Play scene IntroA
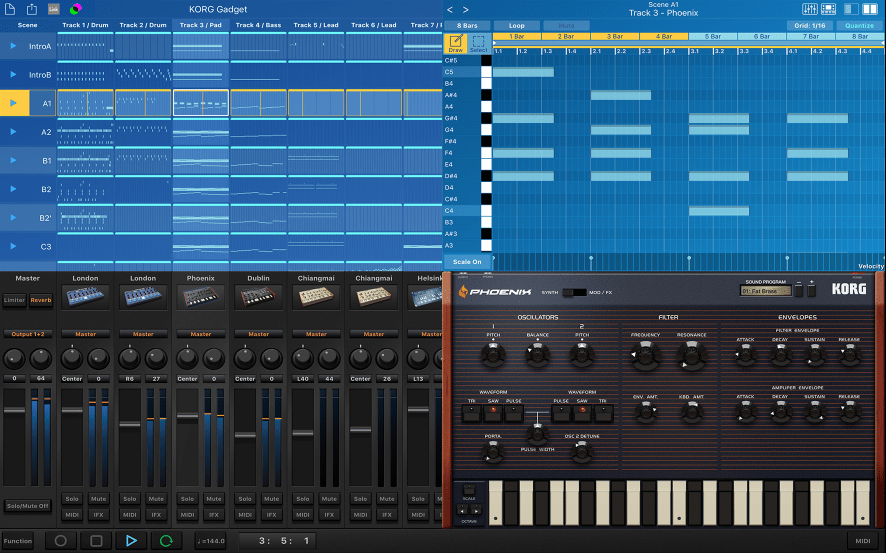This screenshot has width=886, height=553. coord(13,46)
